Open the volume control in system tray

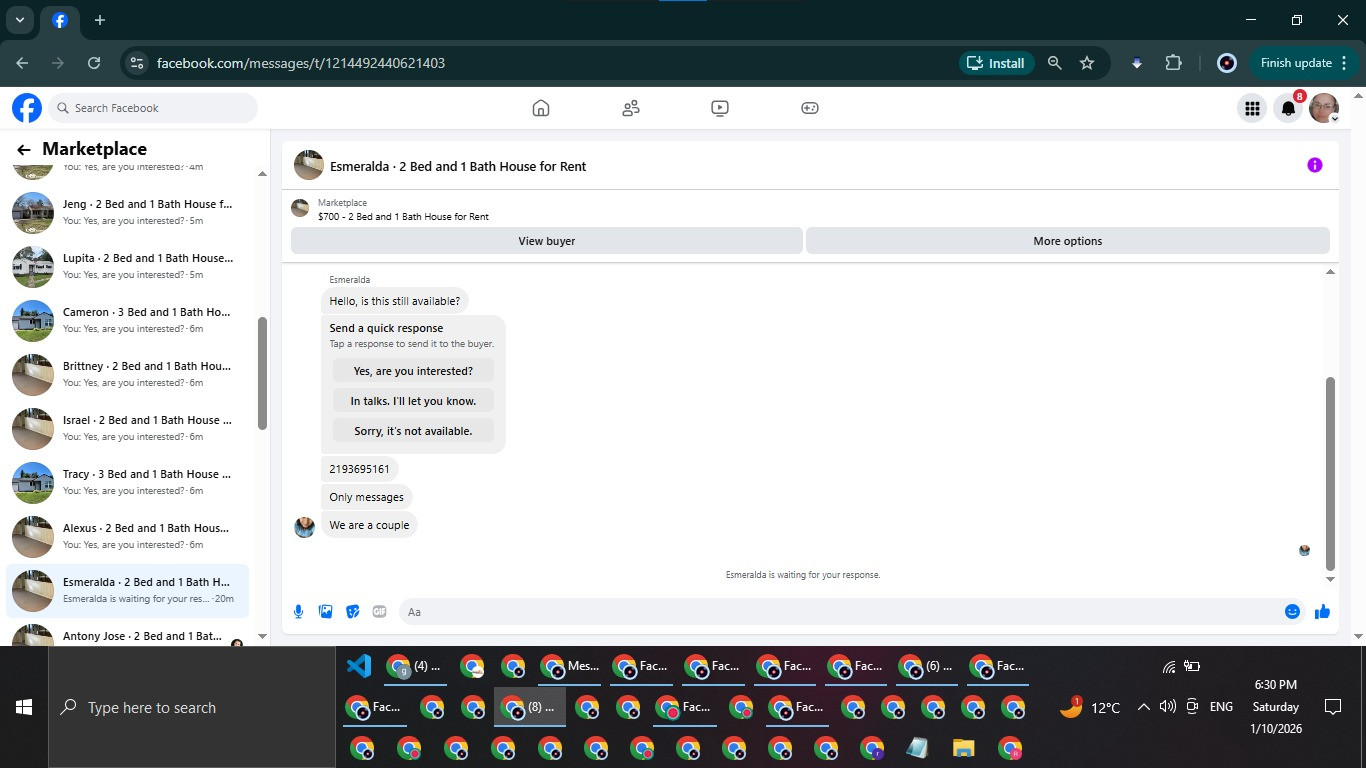tap(1167, 707)
